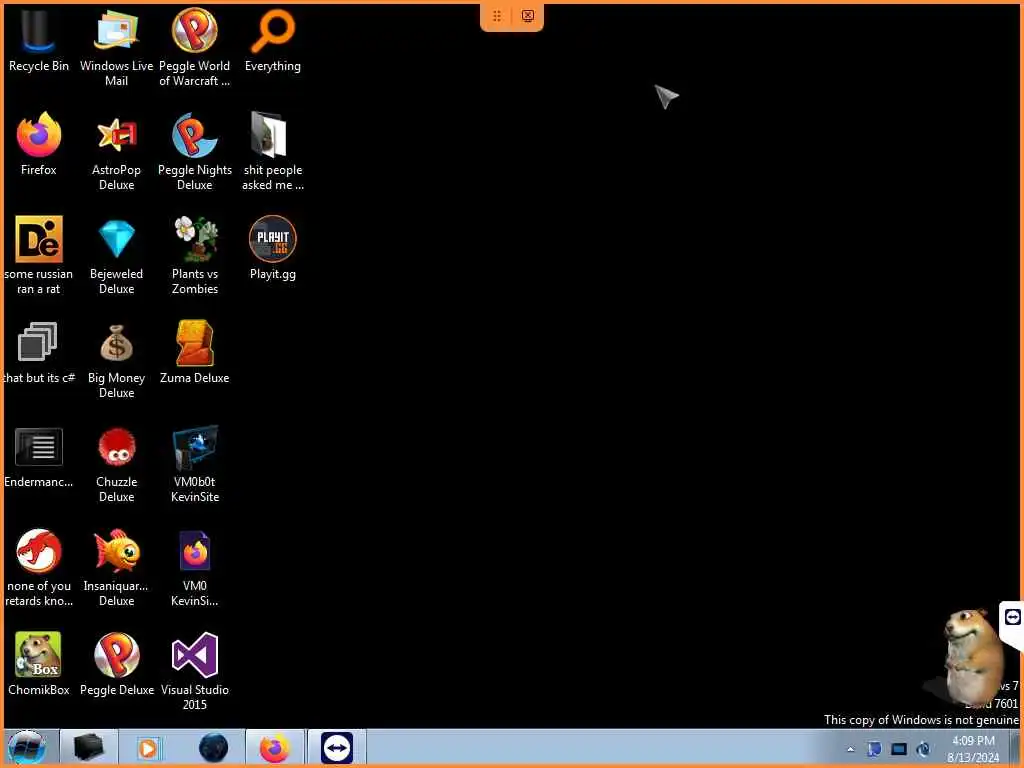This screenshot has height=768, width=1024.
Task: Select the 'none of you' red shark icon
Action: click(39, 568)
